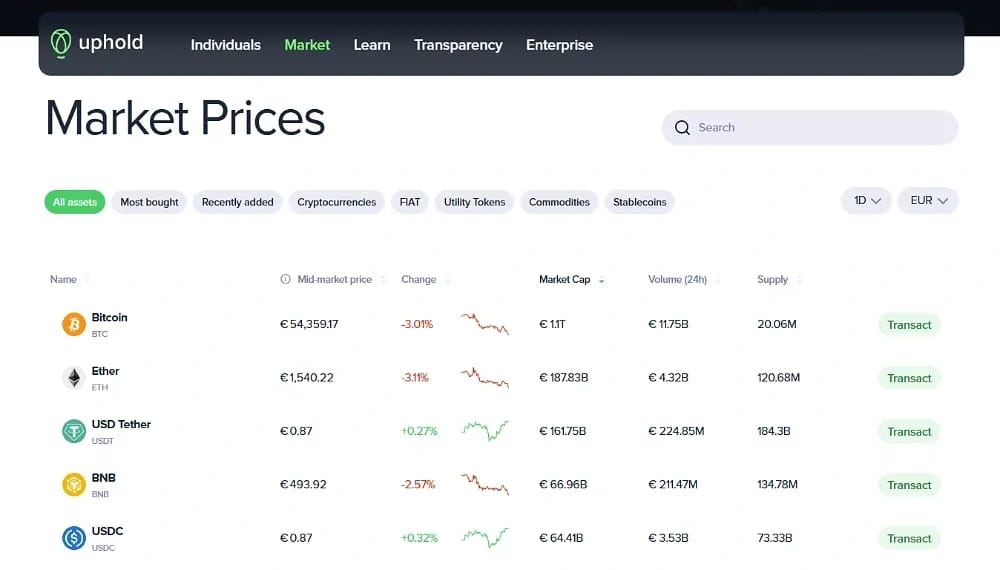This screenshot has width=1000, height=570.
Task: Click the info icon beside Mid-market price
Action: 285,279
